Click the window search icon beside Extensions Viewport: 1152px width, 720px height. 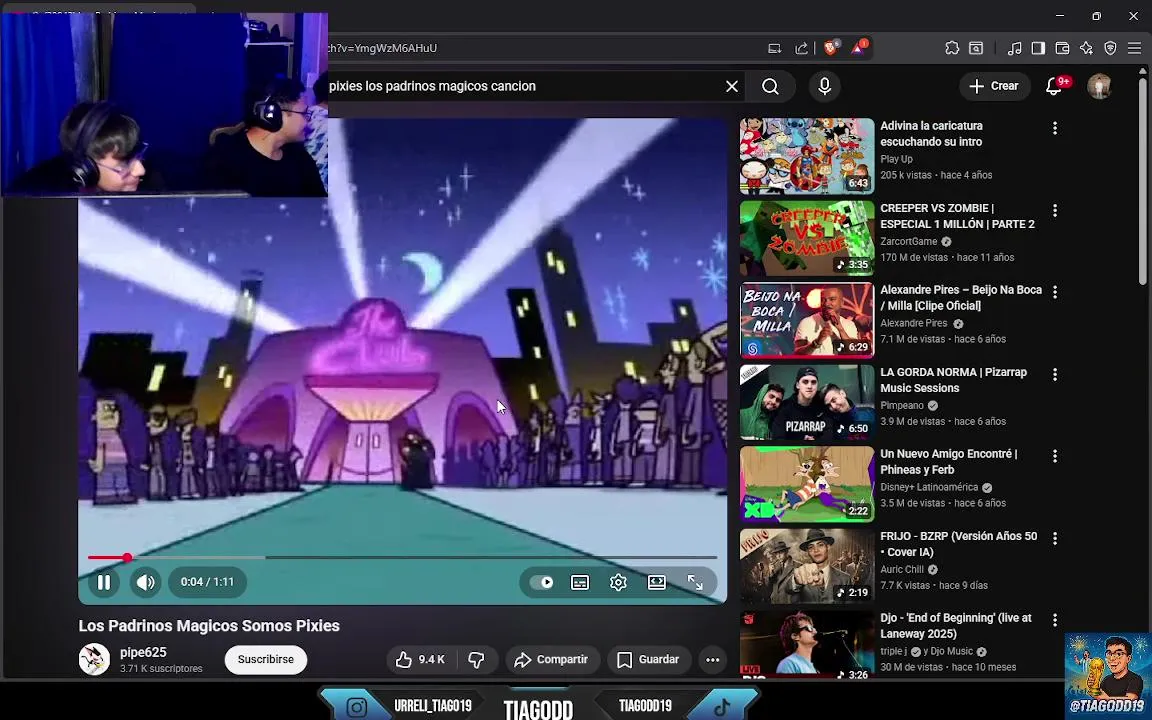[976, 48]
